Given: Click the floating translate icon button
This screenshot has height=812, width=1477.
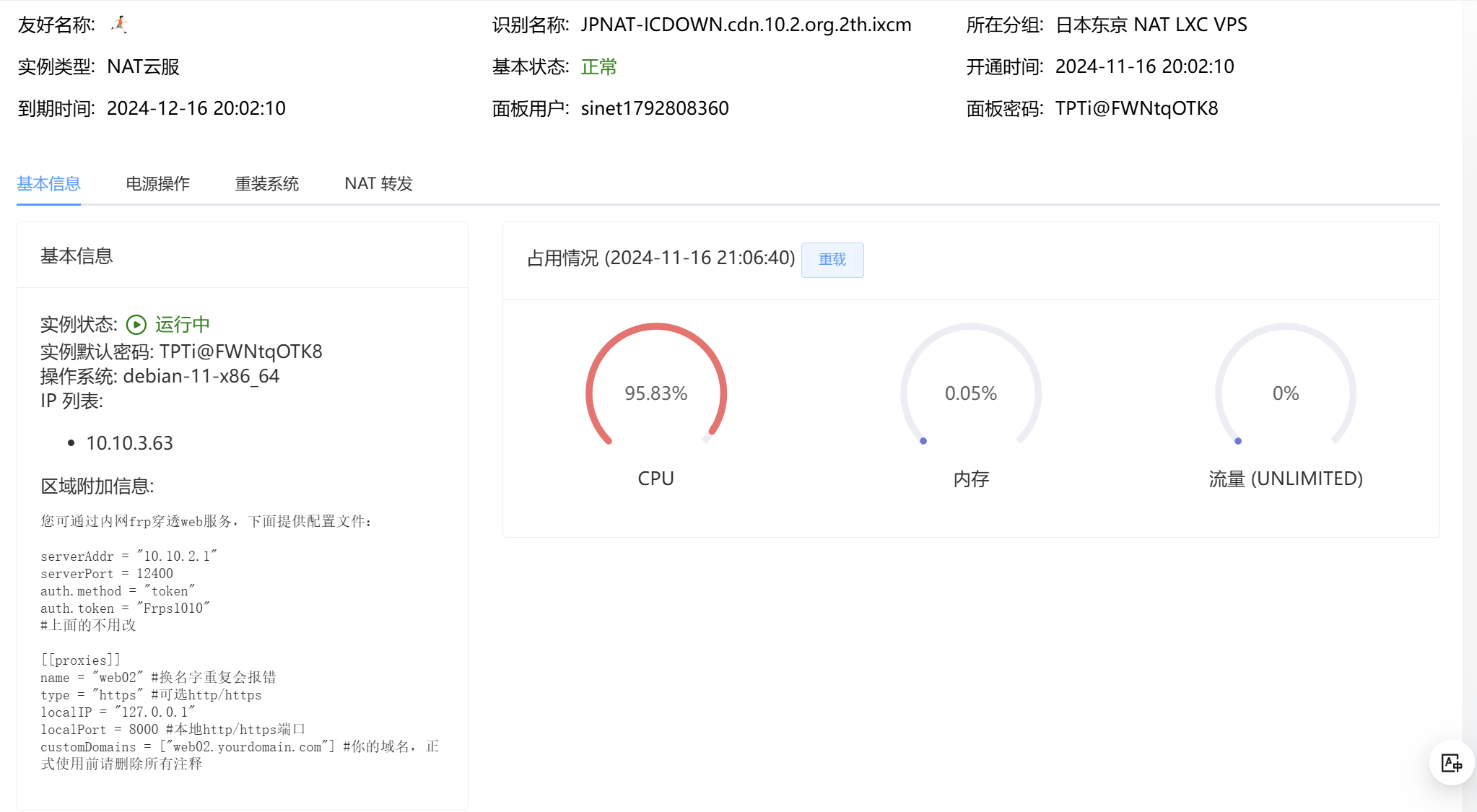Looking at the screenshot, I should [1451, 763].
